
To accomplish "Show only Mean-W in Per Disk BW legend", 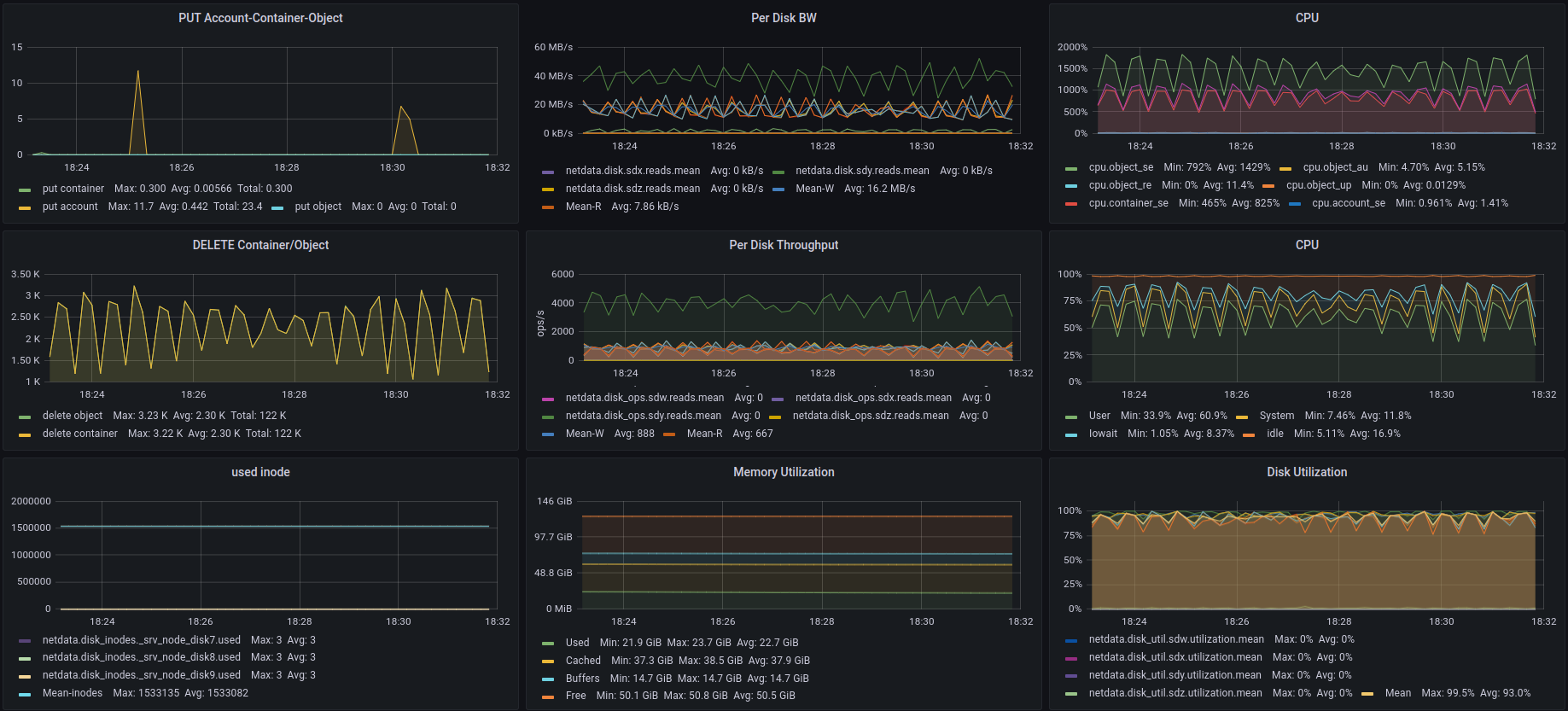I will tap(814, 189).
